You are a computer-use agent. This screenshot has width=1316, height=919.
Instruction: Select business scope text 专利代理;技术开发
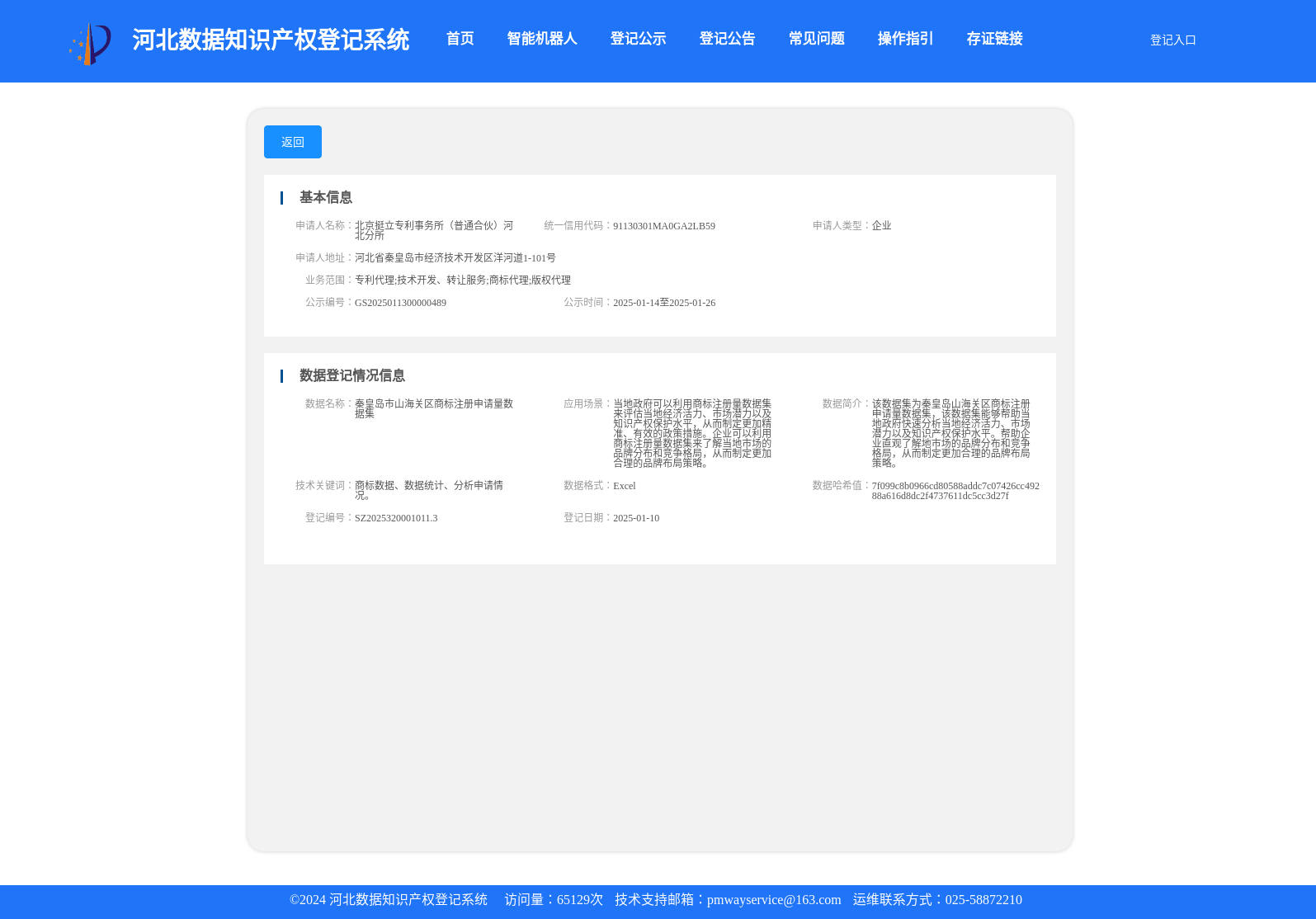[463, 280]
